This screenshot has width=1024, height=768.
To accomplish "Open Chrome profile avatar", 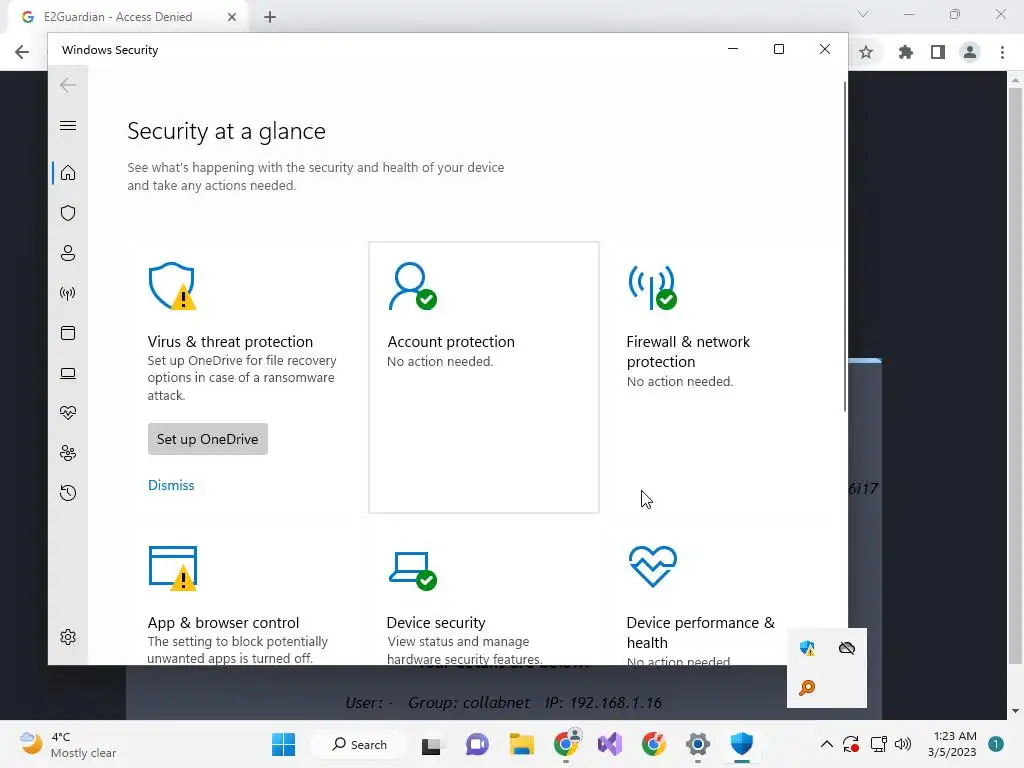I will click(970, 52).
